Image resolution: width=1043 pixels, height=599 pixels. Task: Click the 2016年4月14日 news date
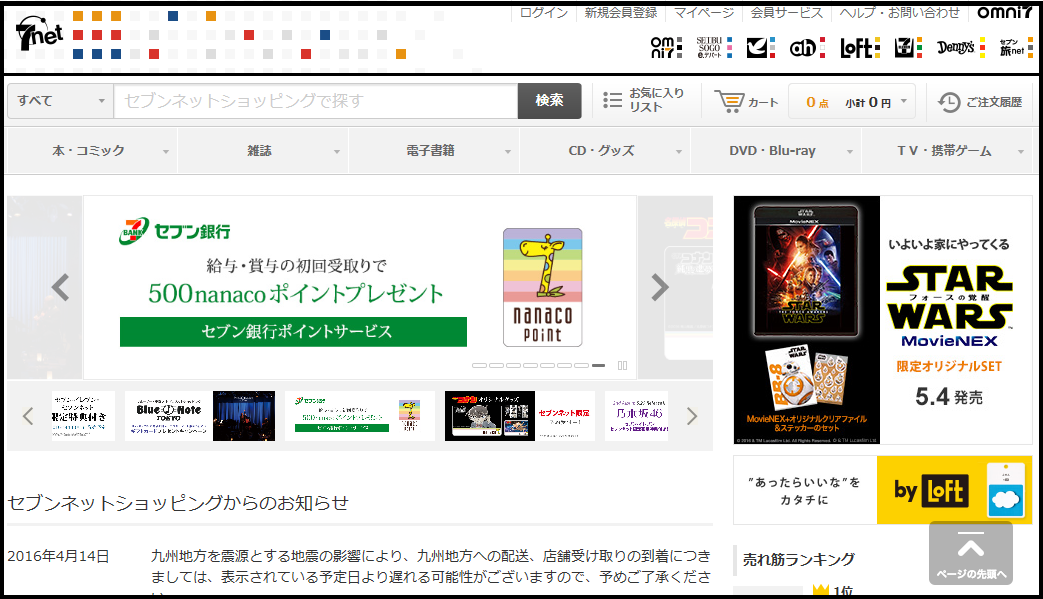[58, 556]
